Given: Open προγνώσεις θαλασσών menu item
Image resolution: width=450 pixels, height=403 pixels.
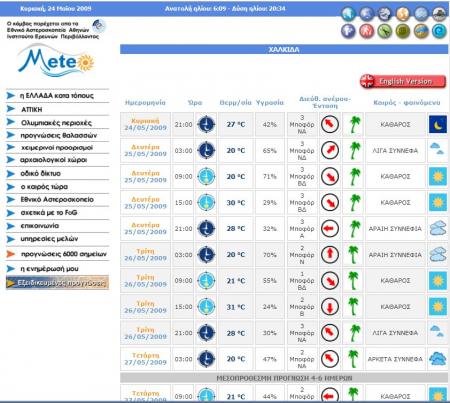Looking at the screenshot, I should (x=59, y=135).
